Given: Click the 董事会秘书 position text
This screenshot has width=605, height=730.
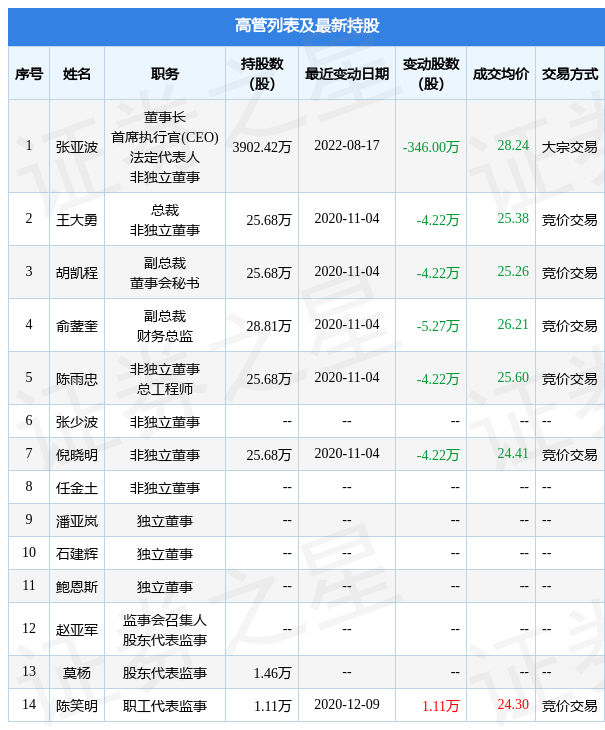Looking at the screenshot, I should tap(165, 283).
